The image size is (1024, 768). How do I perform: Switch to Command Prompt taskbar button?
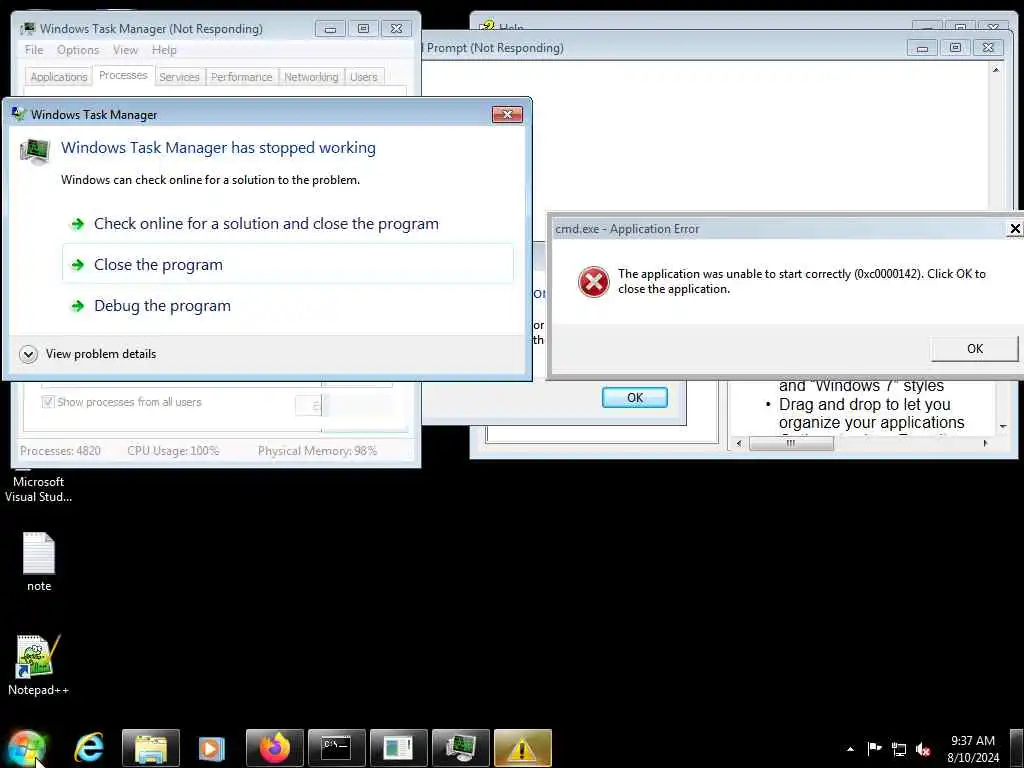[336, 748]
